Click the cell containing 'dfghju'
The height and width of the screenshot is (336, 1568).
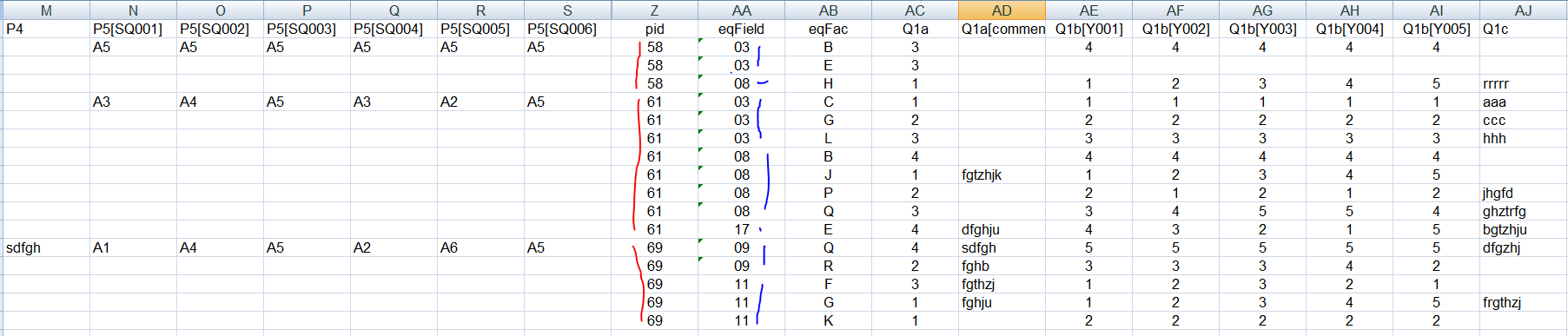[x=1002, y=229]
